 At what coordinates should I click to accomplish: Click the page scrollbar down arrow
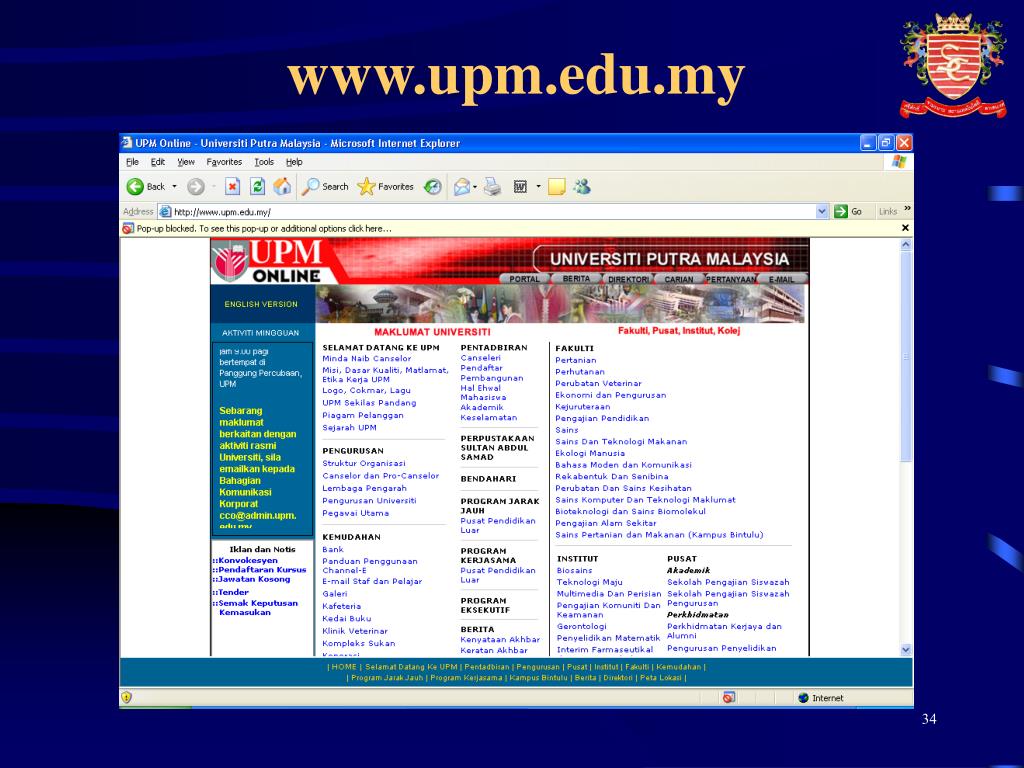(x=906, y=650)
